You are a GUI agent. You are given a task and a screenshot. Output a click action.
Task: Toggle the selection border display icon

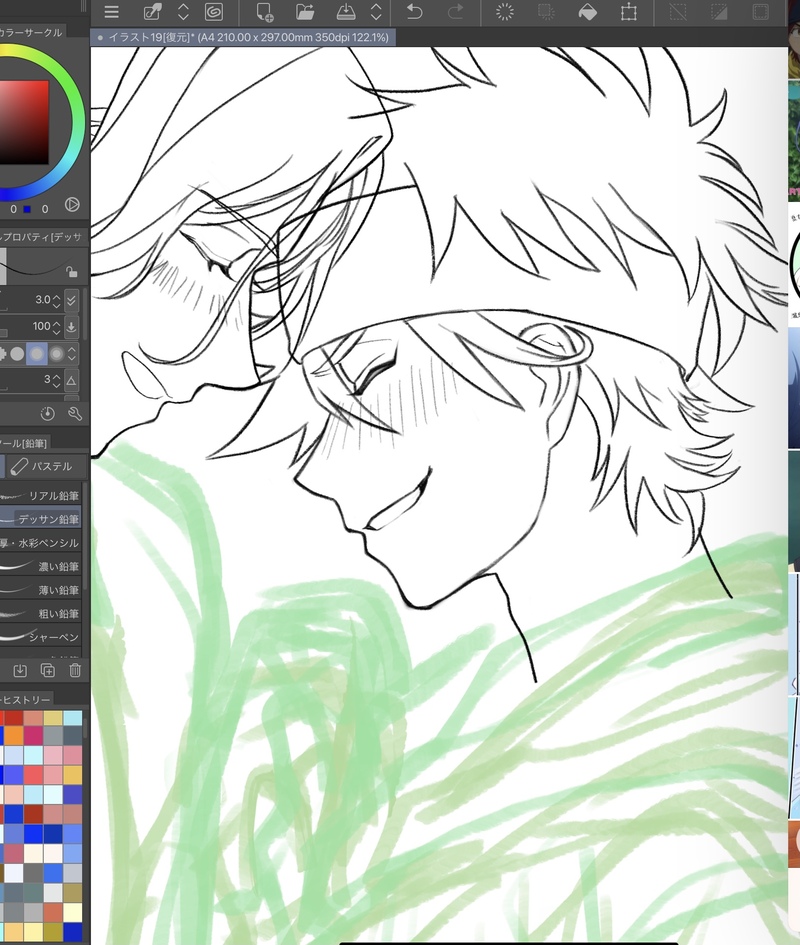click(761, 12)
